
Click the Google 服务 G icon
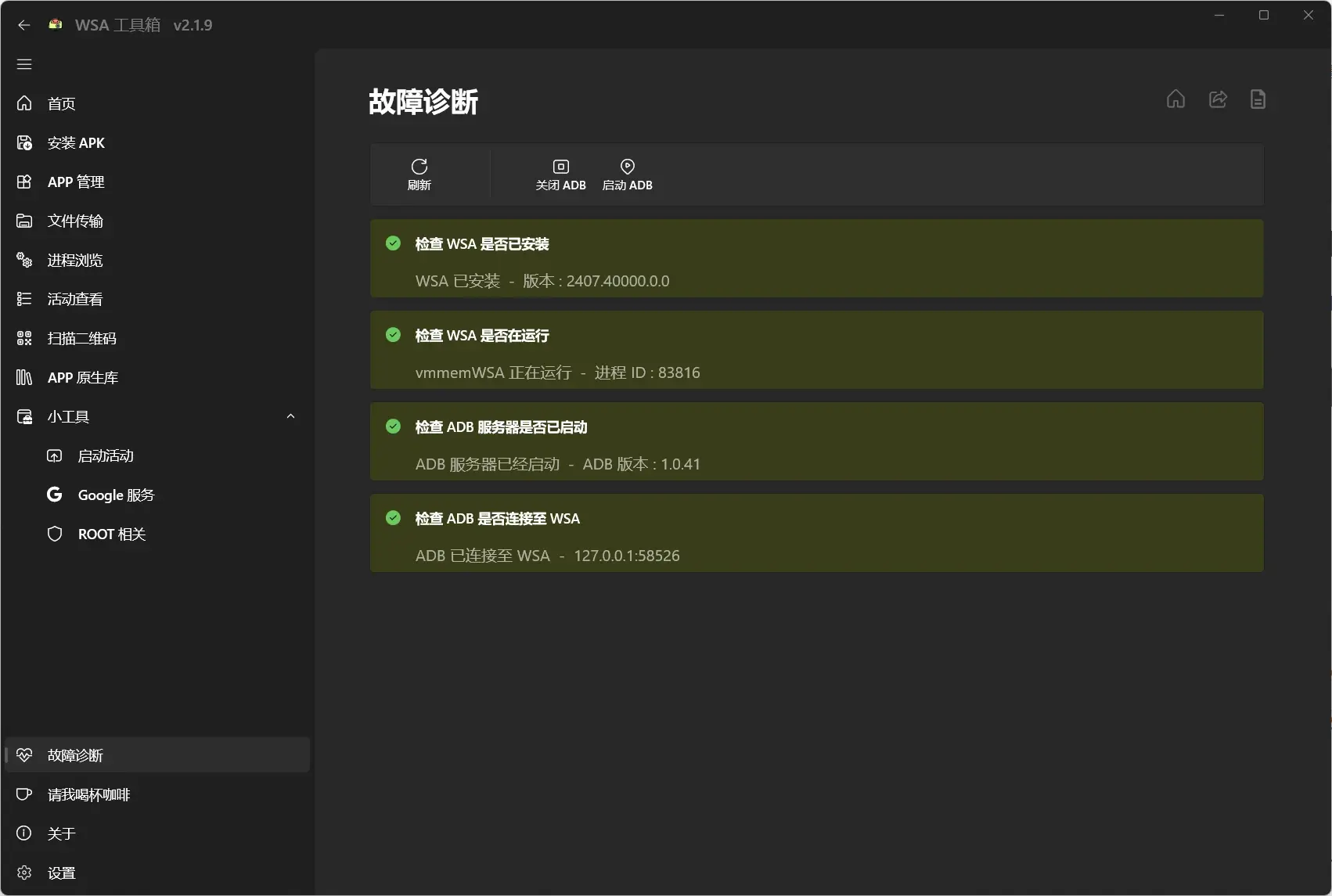tap(55, 495)
